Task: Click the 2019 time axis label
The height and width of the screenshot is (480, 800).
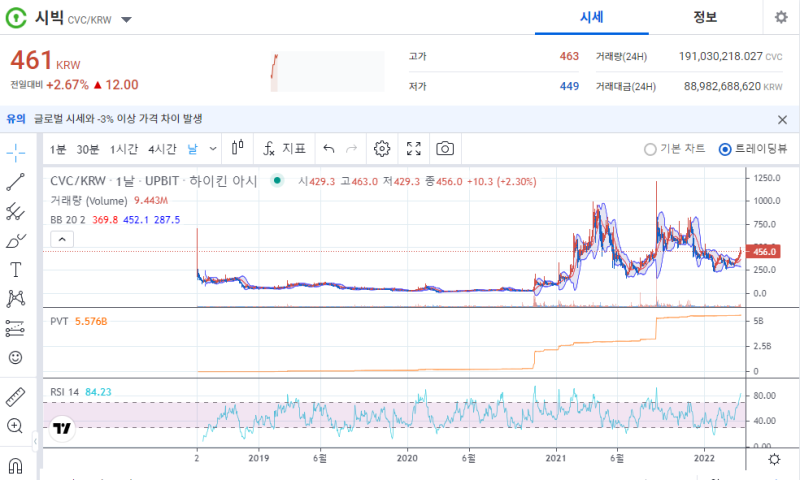Action: click(x=259, y=459)
